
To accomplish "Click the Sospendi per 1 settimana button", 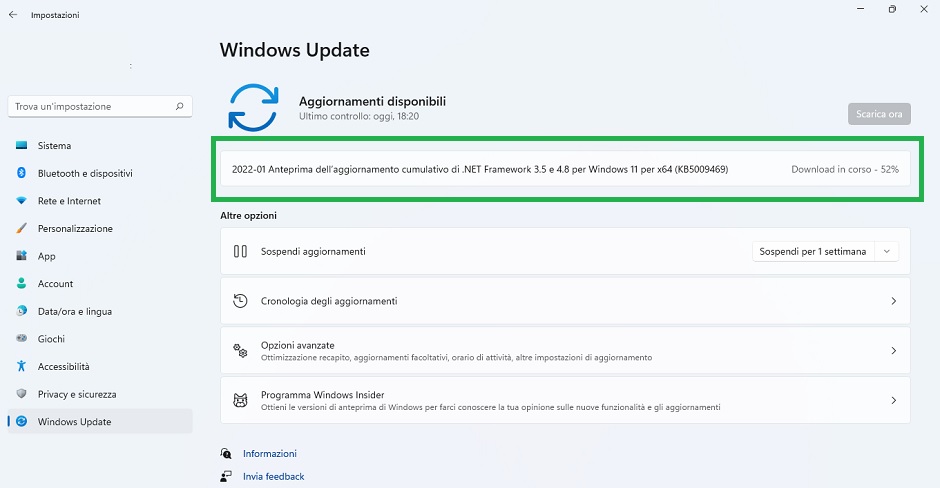I will coord(813,251).
